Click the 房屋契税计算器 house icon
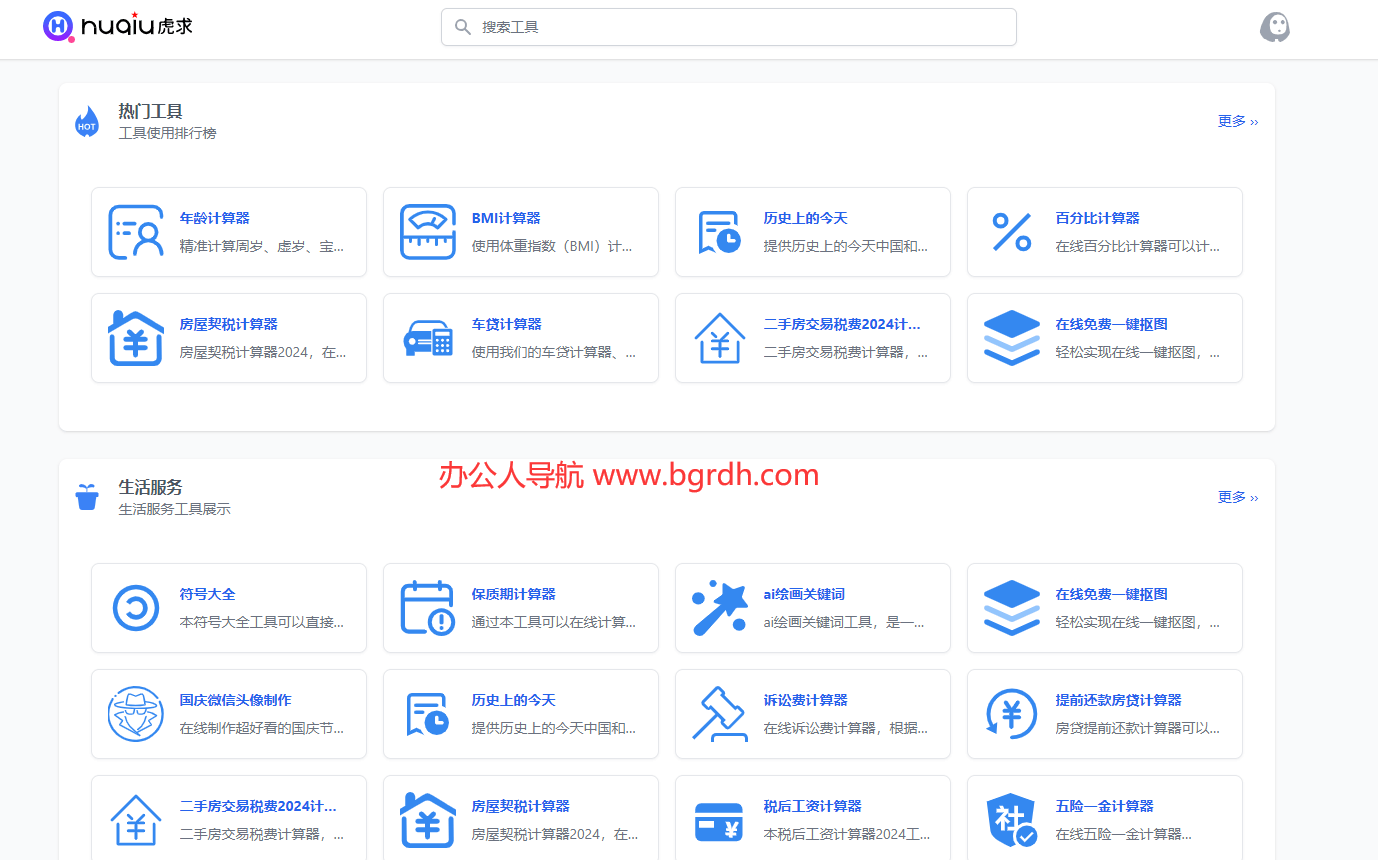Image resolution: width=1378 pixels, height=860 pixels. coord(135,337)
